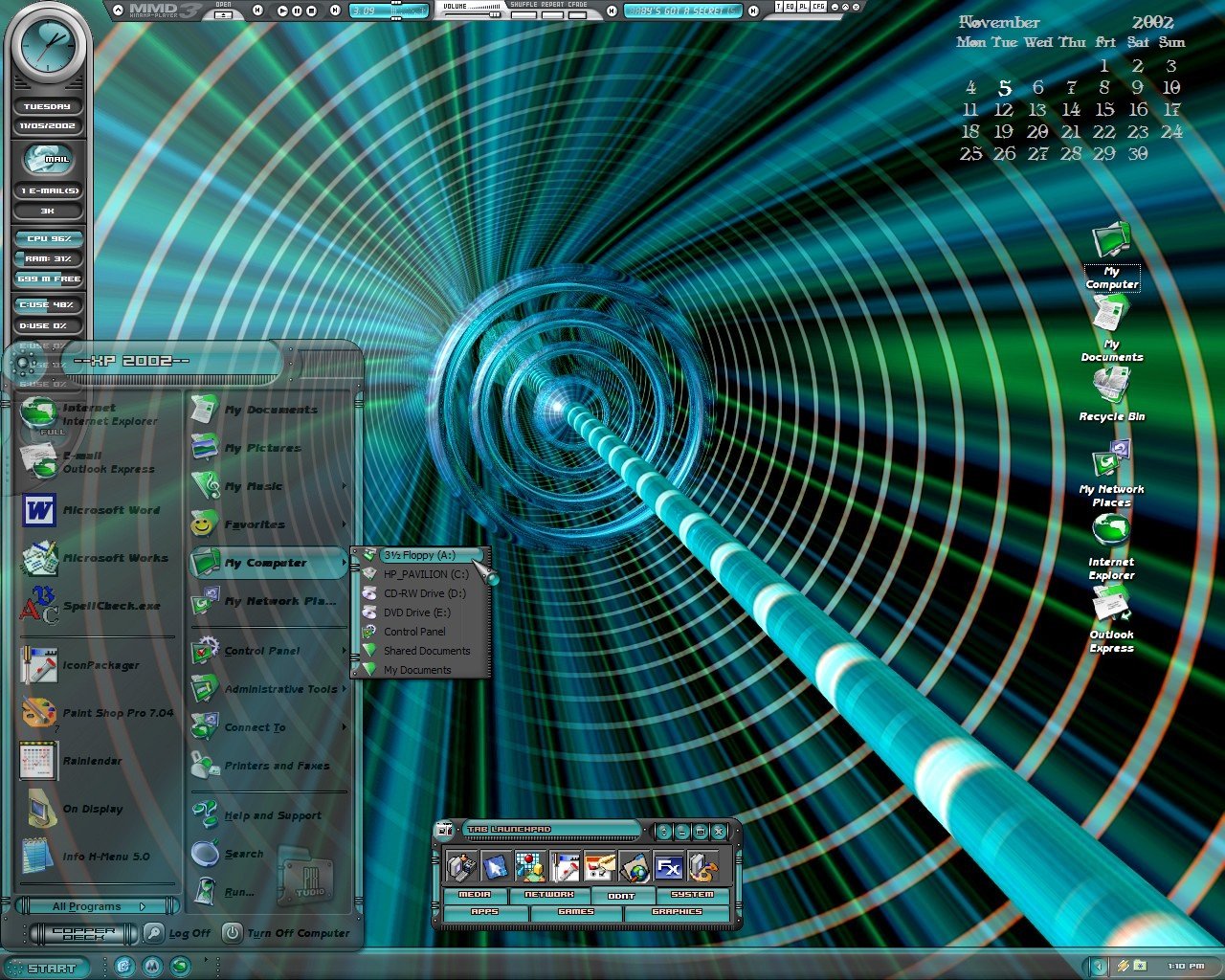Open My Network Places on the desktop
The height and width of the screenshot is (980, 1225).
tap(1111, 474)
